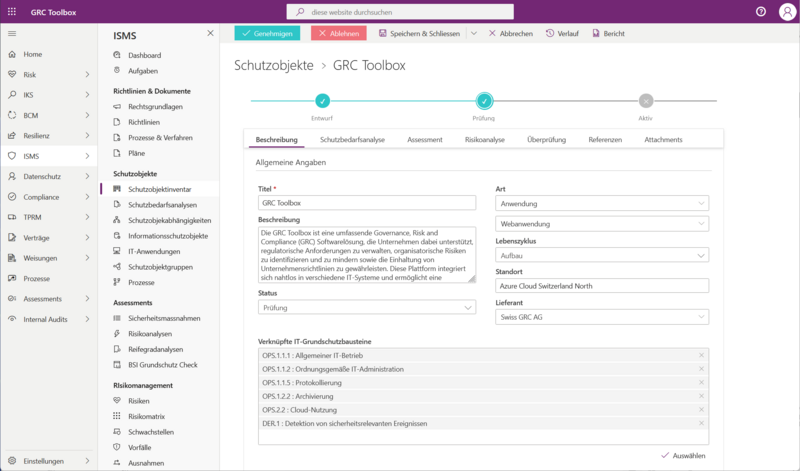
Task: Collapse the navigation with hamburger icon
Action: [12, 34]
